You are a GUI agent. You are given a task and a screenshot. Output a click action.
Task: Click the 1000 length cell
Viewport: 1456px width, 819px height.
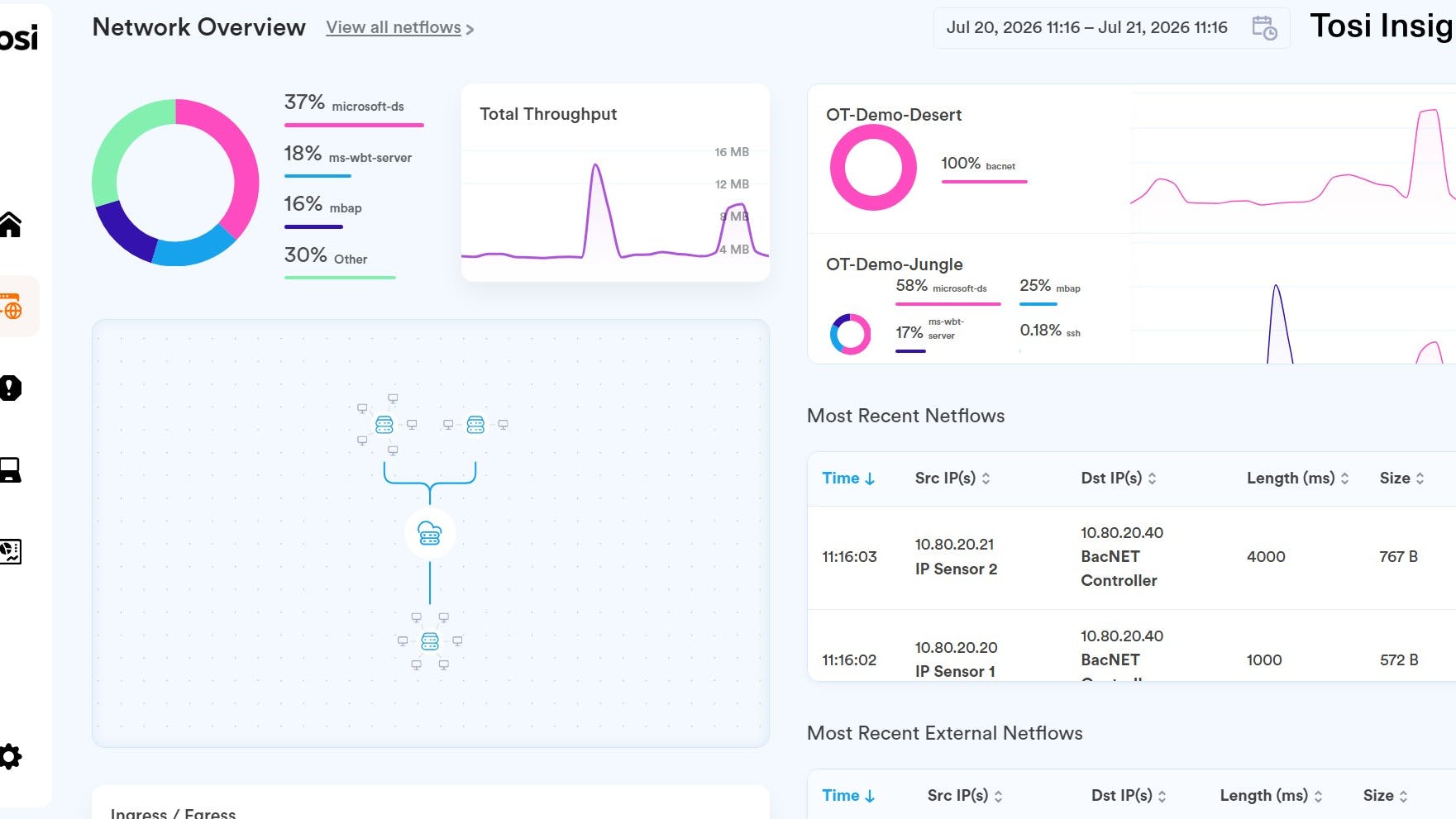pos(1264,660)
